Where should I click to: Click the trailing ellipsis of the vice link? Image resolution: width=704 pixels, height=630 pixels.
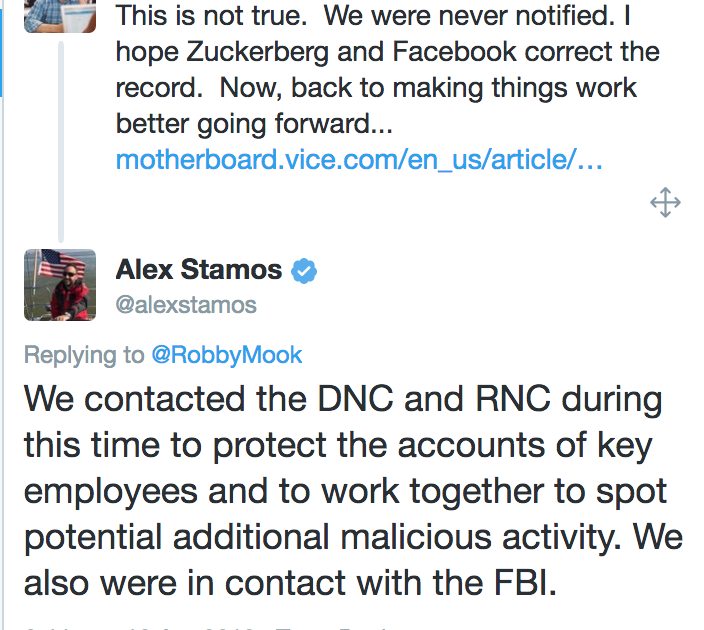click(590, 160)
